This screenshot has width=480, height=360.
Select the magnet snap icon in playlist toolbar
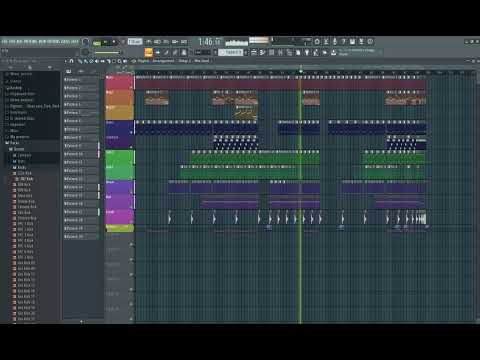[71, 61]
